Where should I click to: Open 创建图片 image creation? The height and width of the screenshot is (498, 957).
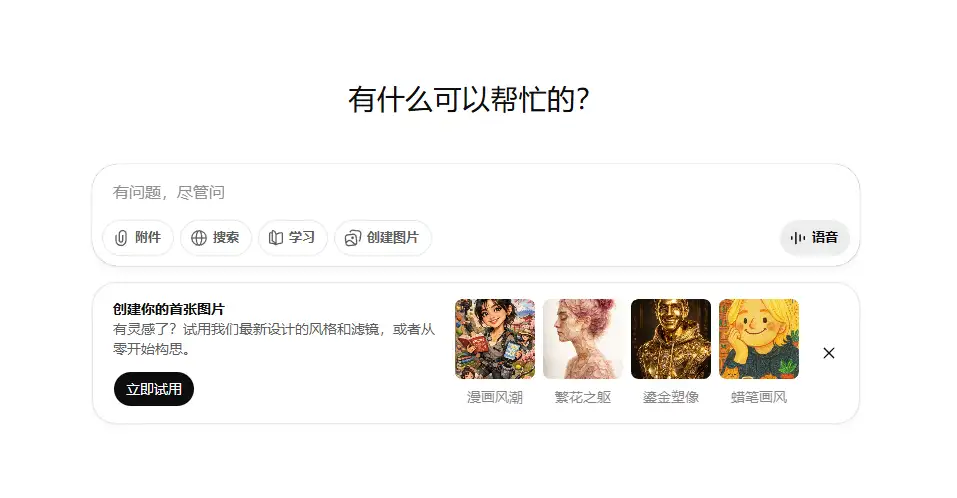click(x=383, y=238)
